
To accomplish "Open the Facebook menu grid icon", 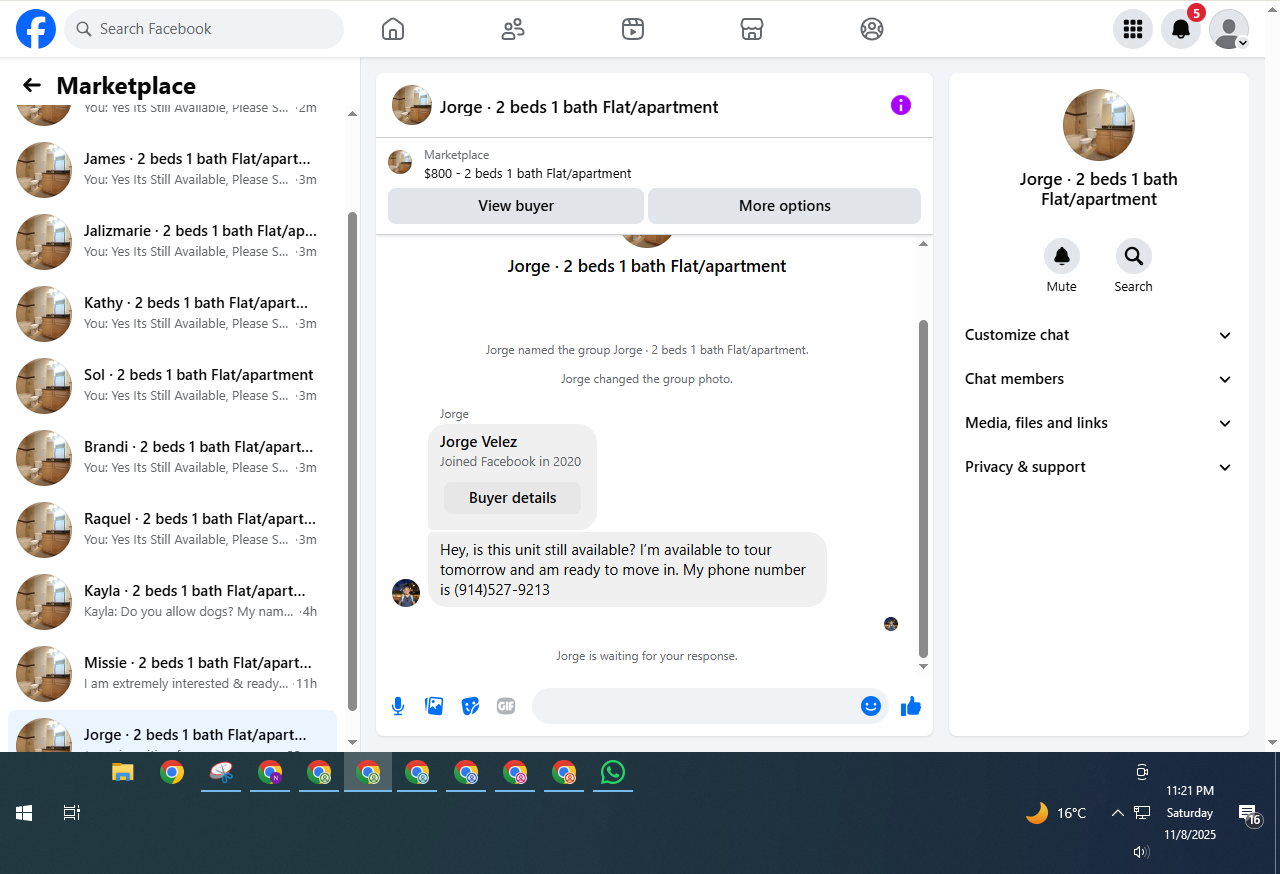I will click(x=1133, y=29).
